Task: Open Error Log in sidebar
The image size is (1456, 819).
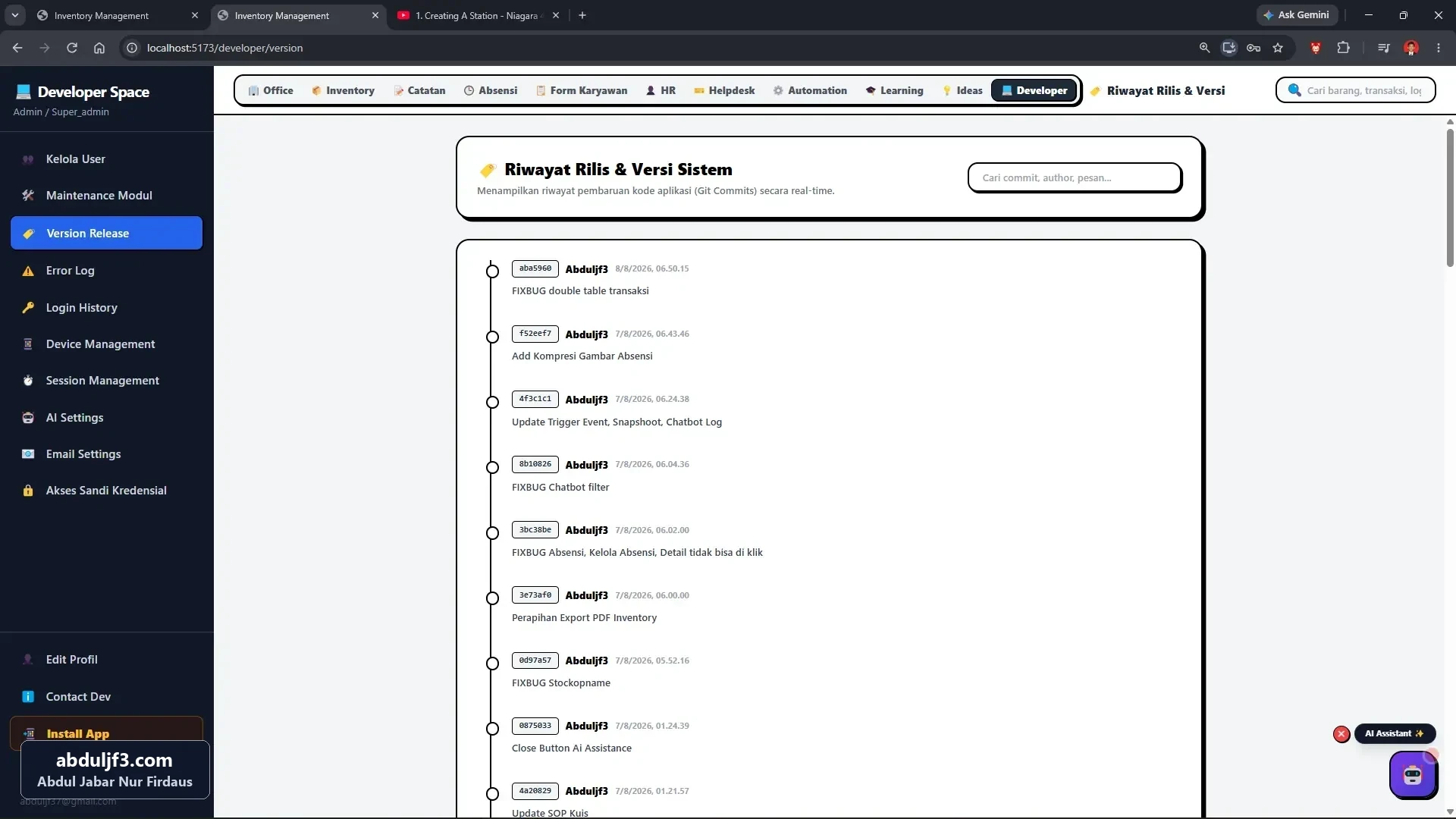Action: [x=106, y=271]
